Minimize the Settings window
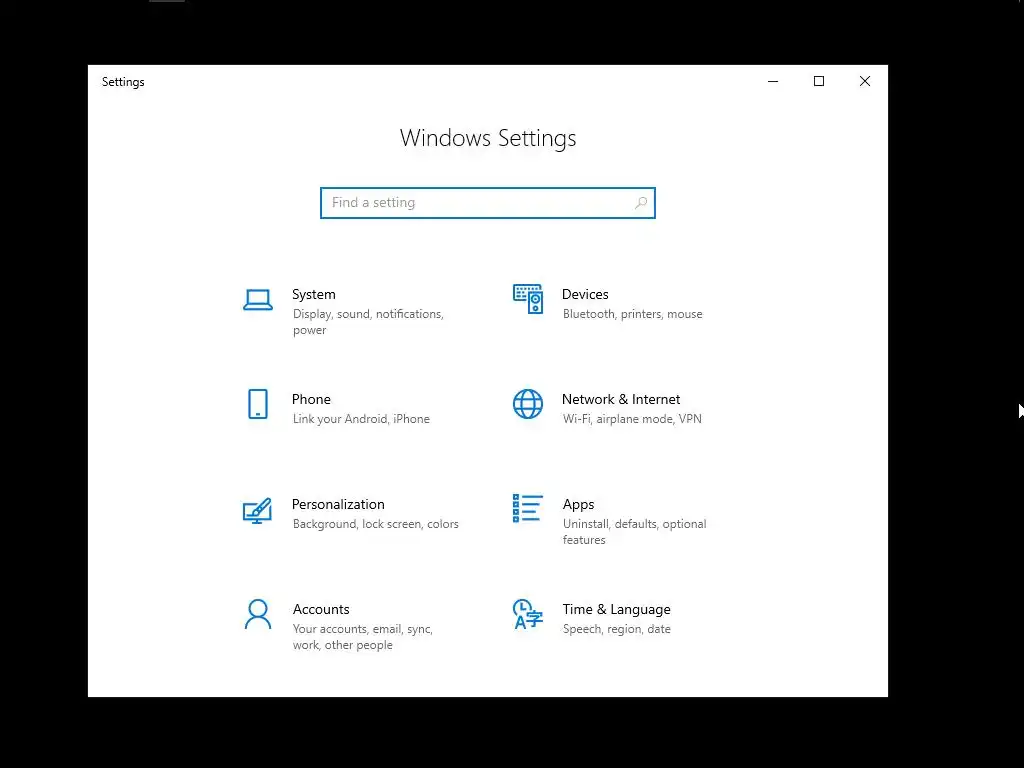 773,82
